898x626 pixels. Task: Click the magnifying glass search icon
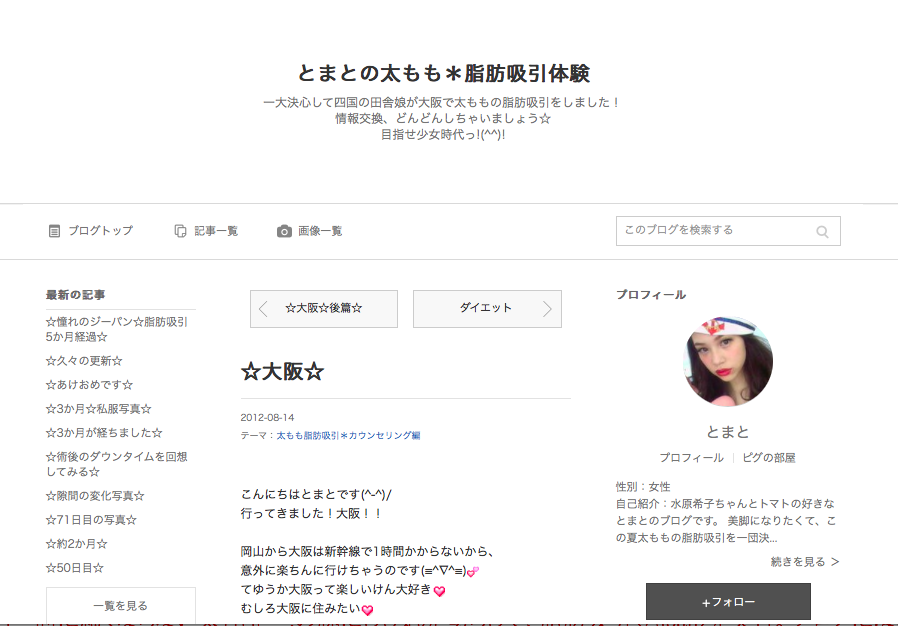(x=822, y=232)
